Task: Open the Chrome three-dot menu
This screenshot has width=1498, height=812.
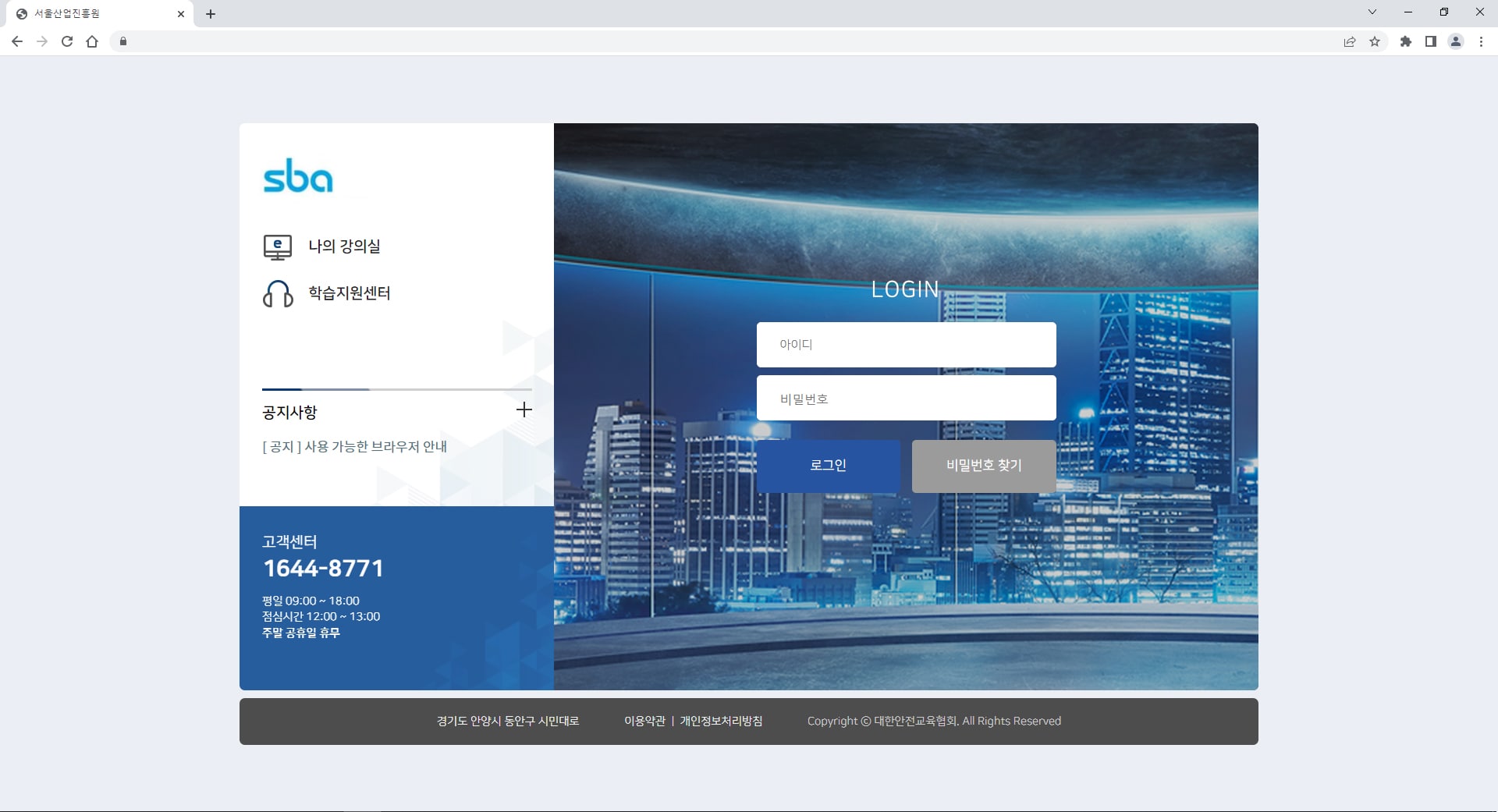Action: coord(1481,41)
